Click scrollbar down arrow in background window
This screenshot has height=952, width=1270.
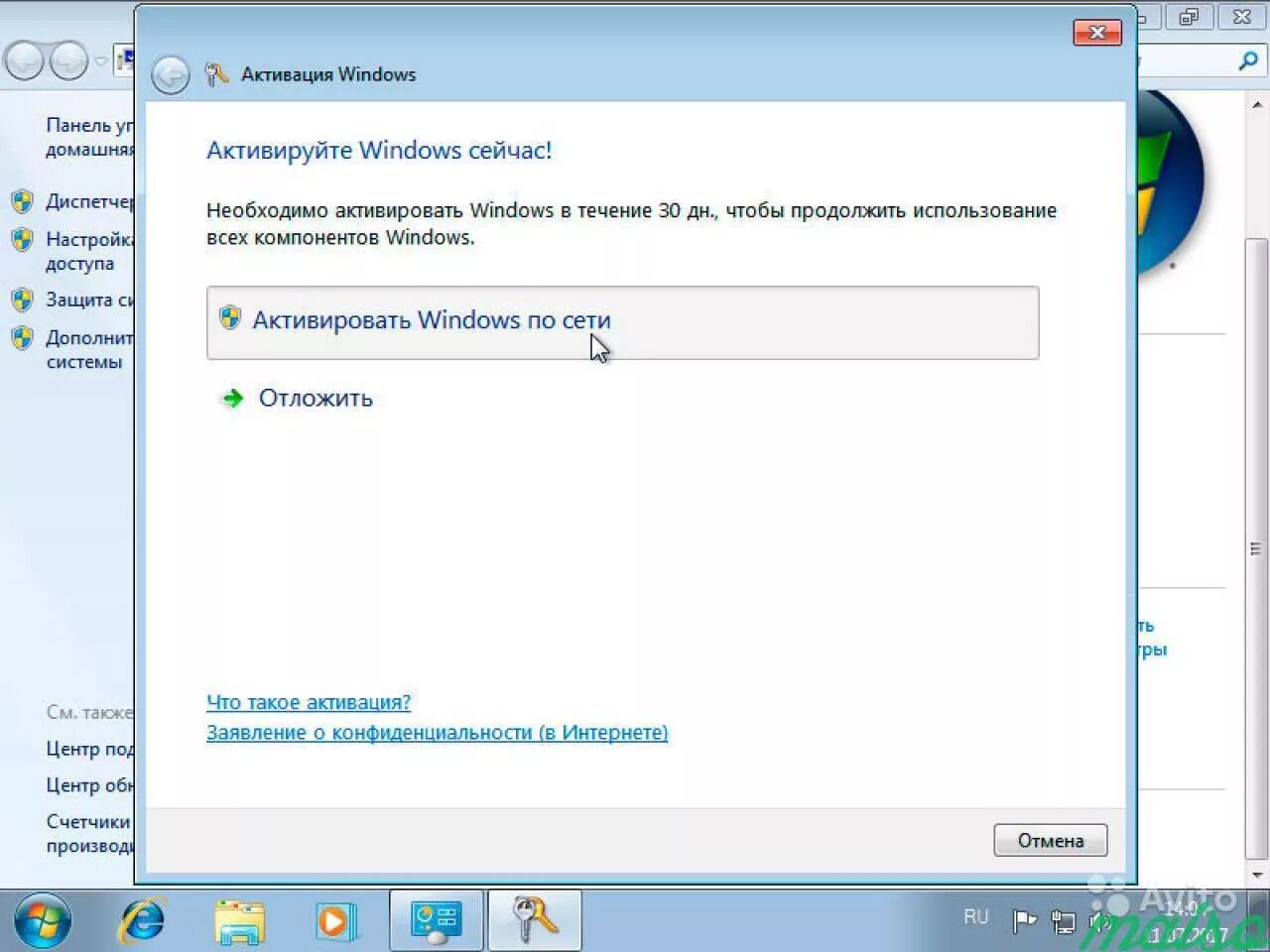(x=1257, y=875)
